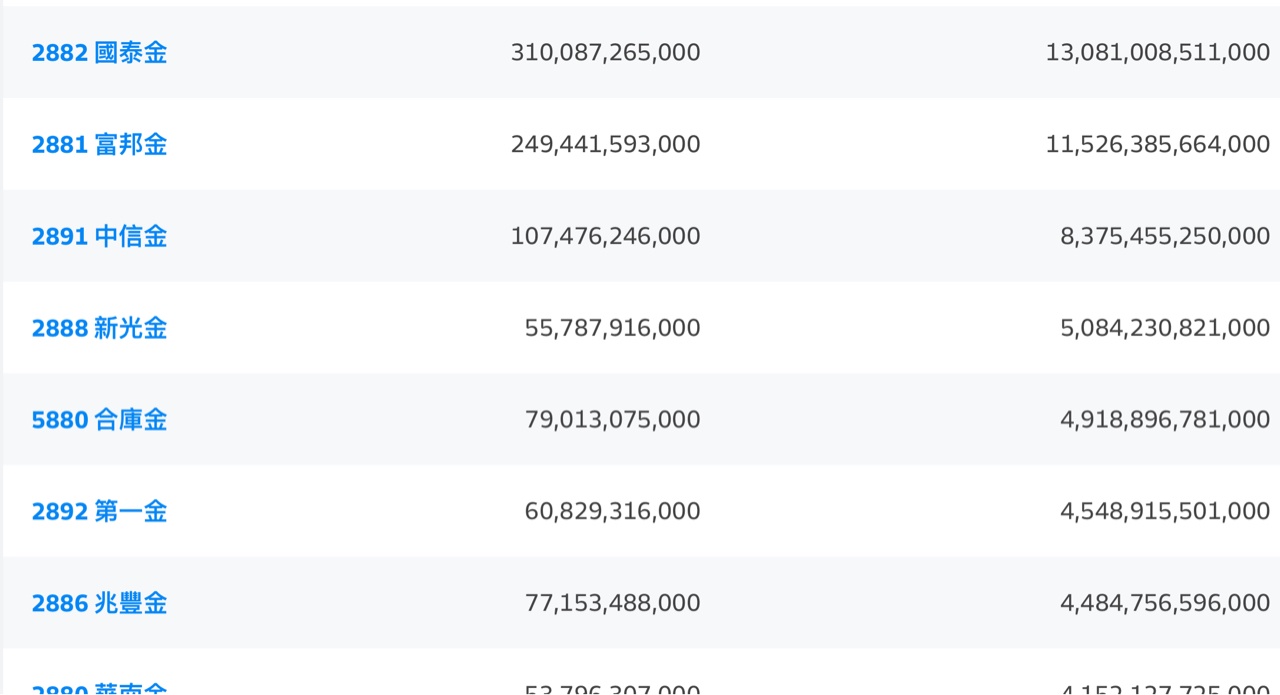1280x695 pixels.
Task: Click the value 13,081,008,511,000 in 國泰金 row
Action: [x=1157, y=53]
